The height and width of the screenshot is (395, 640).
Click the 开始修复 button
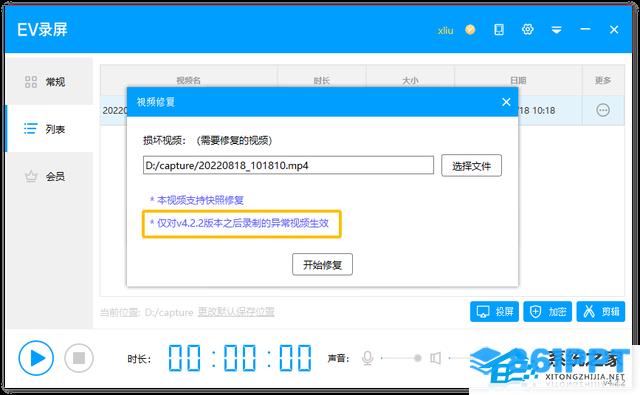(x=322, y=265)
